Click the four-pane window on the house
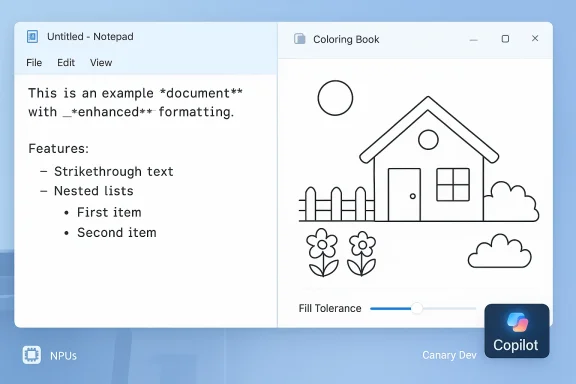Viewport: 576px width, 384px height. [453, 184]
